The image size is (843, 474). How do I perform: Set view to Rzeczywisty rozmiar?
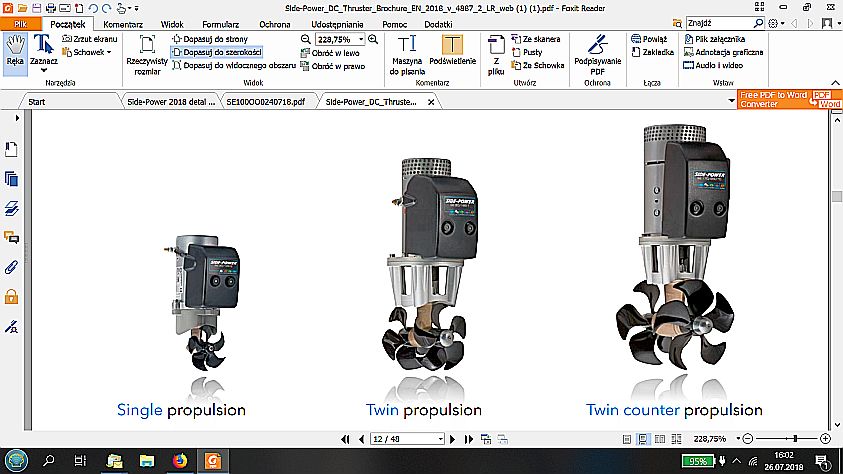pyautogui.click(x=147, y=55)
